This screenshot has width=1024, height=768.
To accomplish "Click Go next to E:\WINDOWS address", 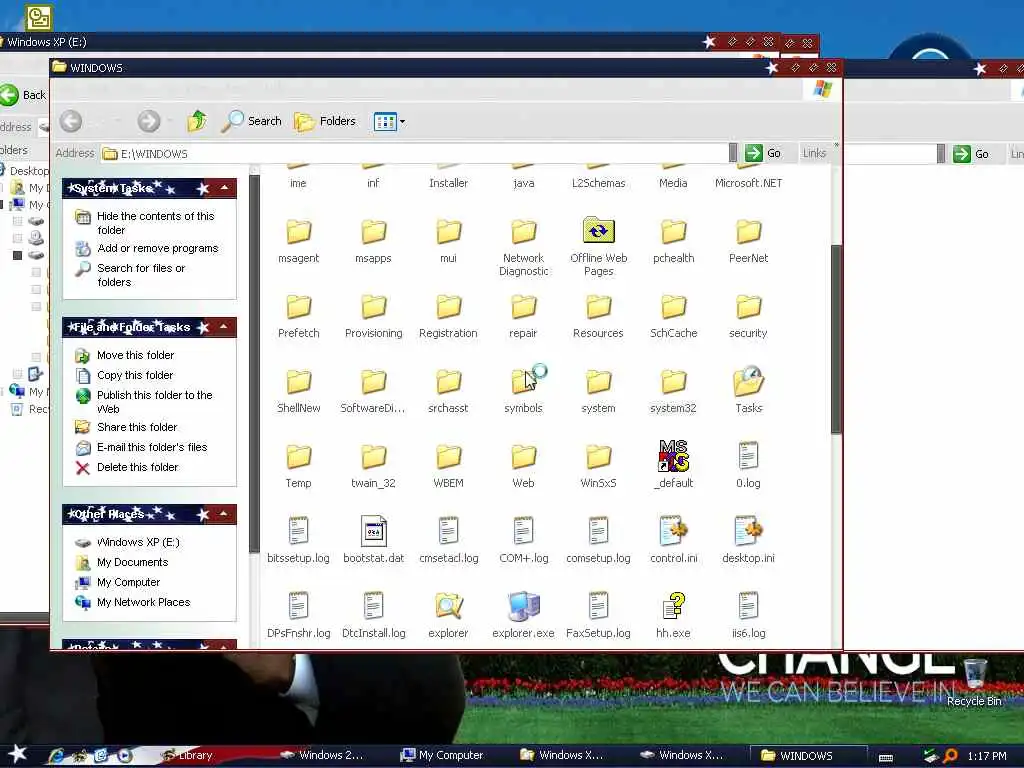I will (x=764, y=153).
